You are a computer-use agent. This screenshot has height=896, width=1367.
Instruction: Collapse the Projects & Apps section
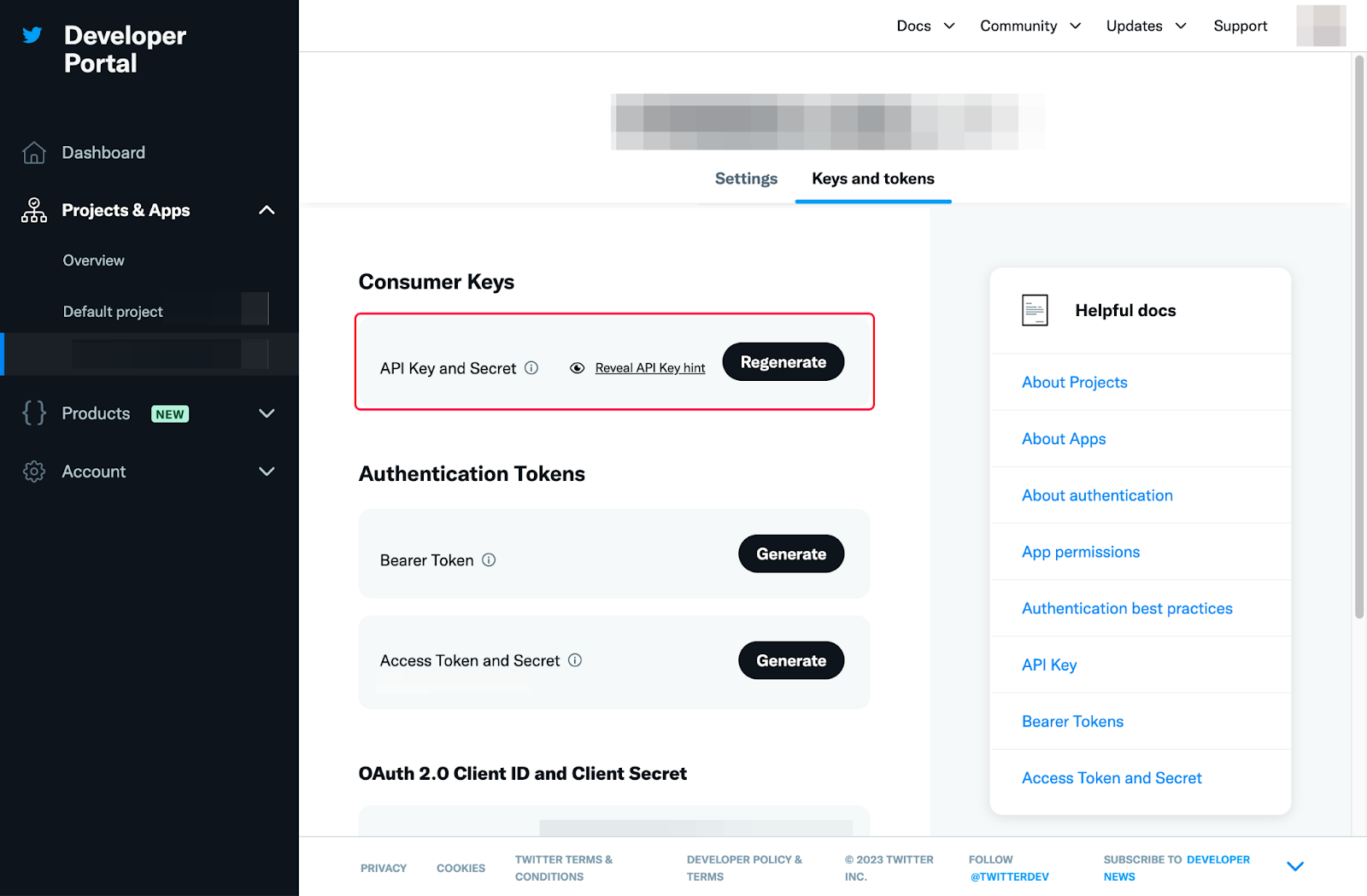point(267,210)
